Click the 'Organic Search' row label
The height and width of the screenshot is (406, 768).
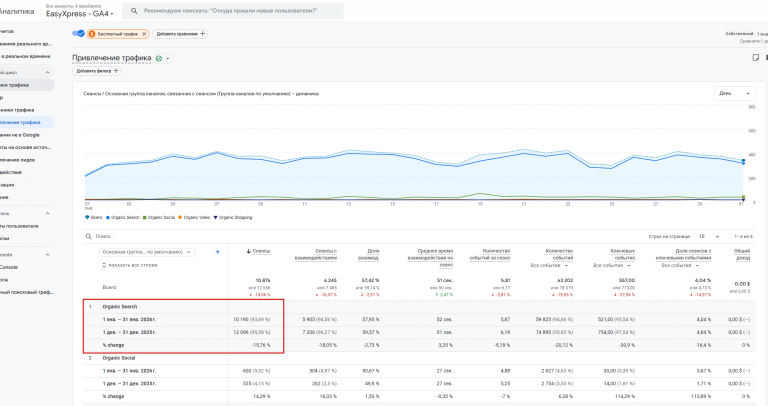click(x=120, y=307)
